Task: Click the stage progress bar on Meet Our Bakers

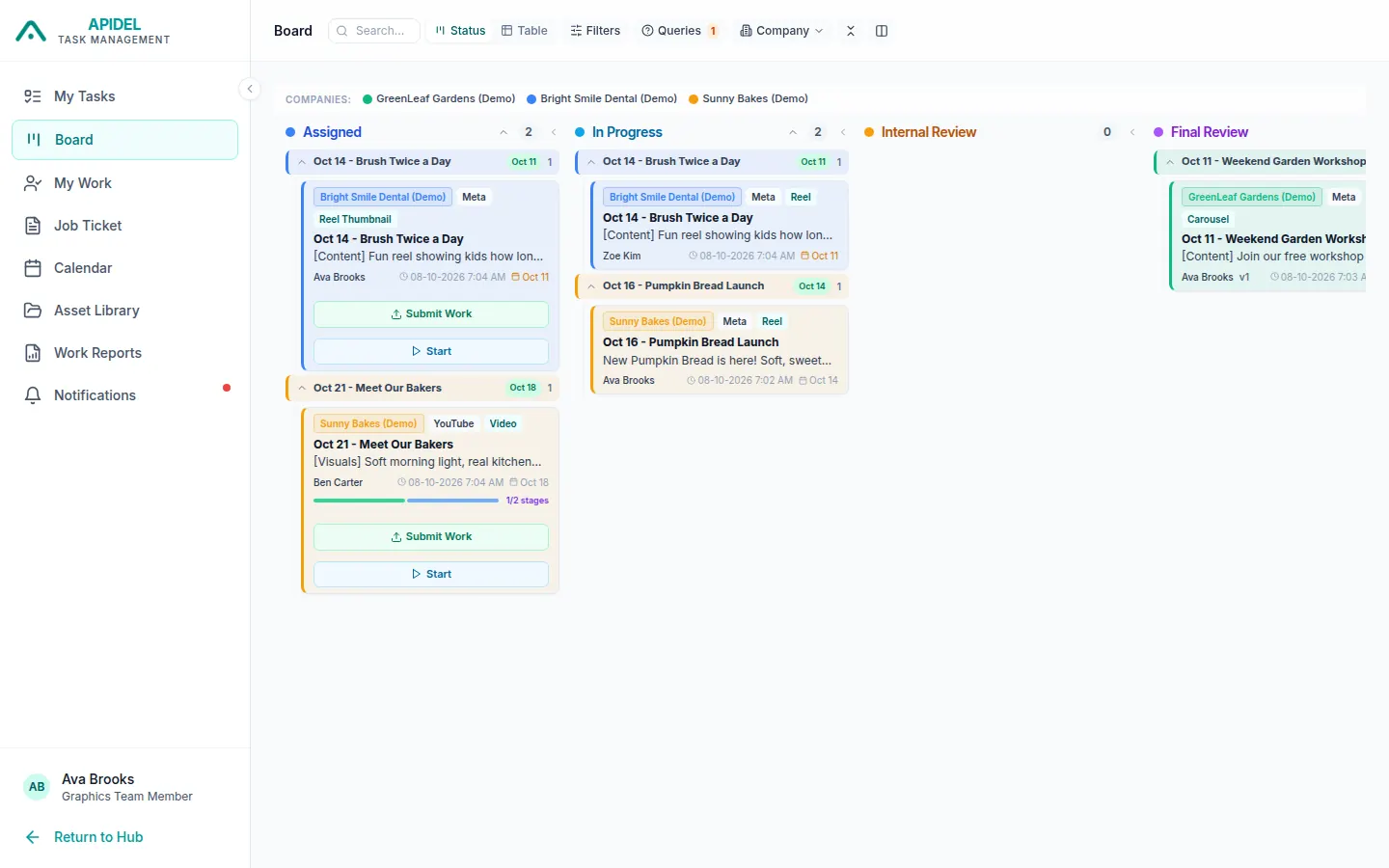Action: point(406,501)
